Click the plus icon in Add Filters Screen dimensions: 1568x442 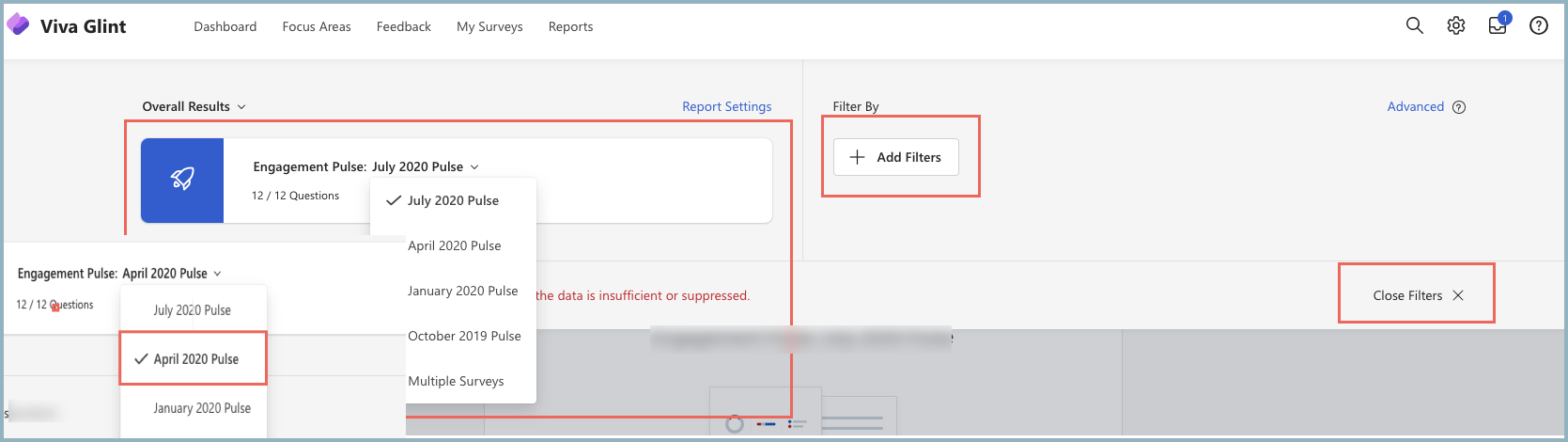[x=857, y=157]
